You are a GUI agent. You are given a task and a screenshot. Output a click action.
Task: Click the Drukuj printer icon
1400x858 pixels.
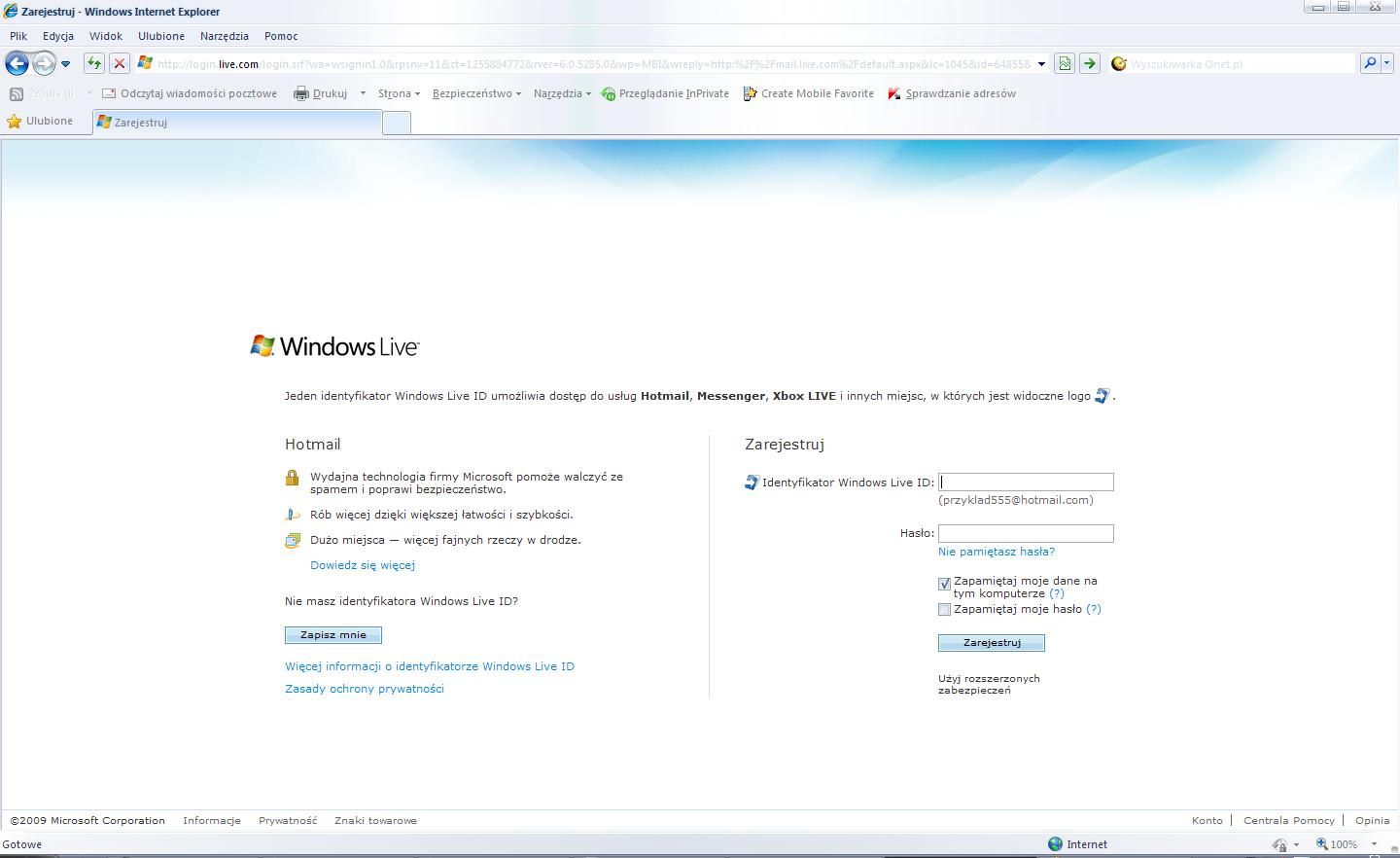point(301,93)
